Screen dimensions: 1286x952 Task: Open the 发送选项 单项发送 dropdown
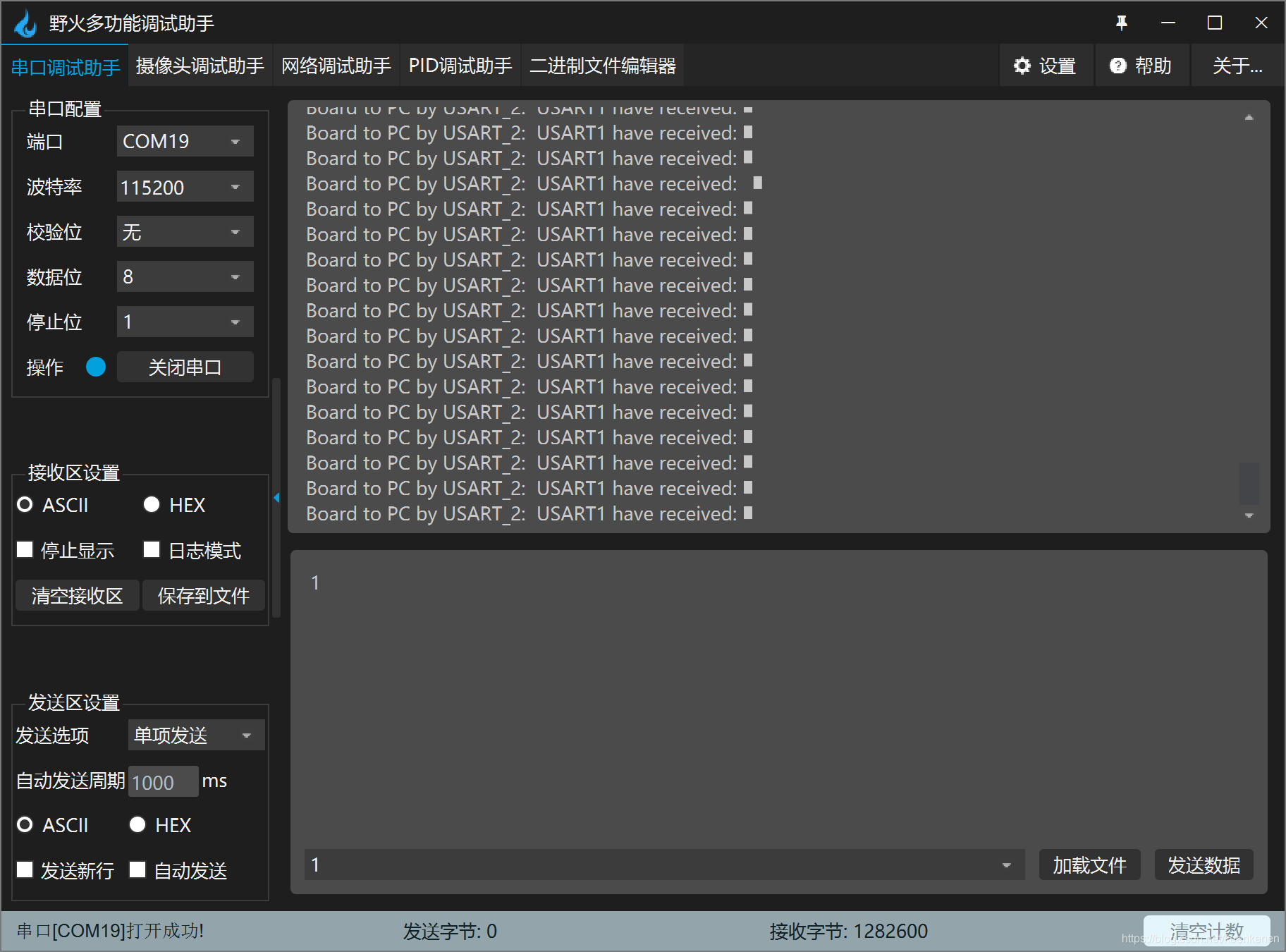pyautogui.click(x=197, y=735)
